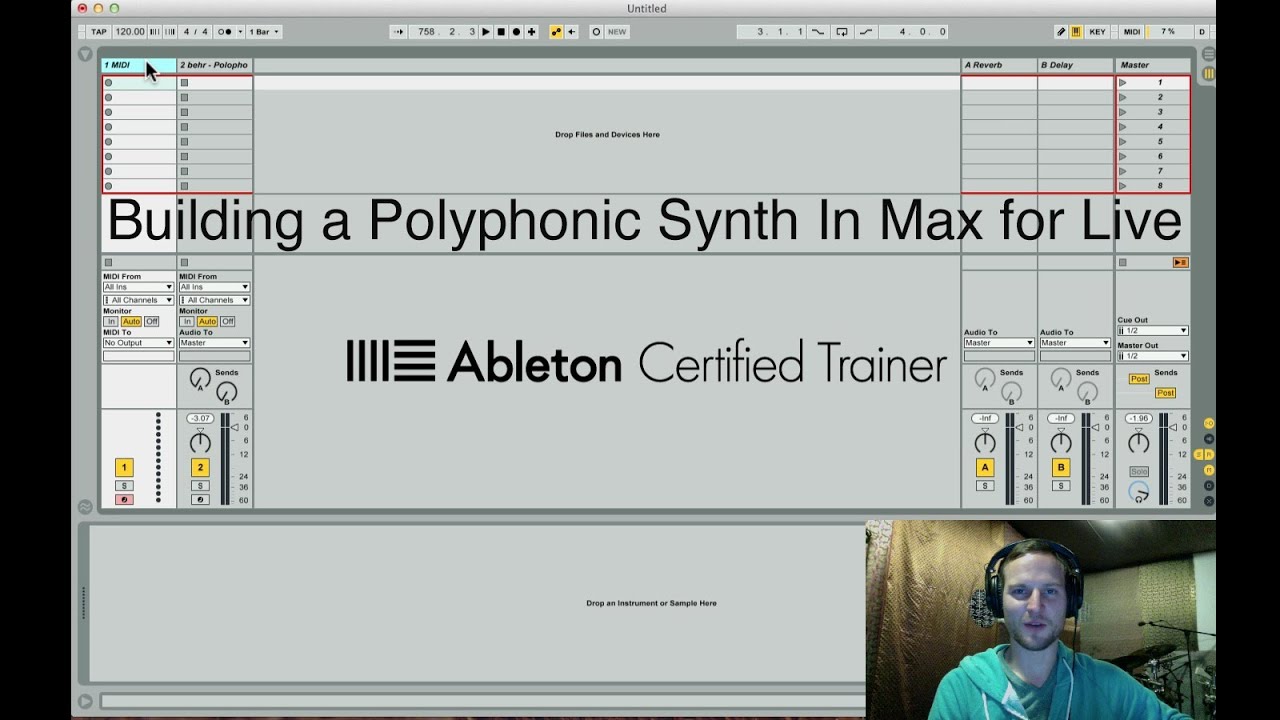Toggle the Punch-In switch
This screenshot has width=1280, height=720.
click(818, 32)
